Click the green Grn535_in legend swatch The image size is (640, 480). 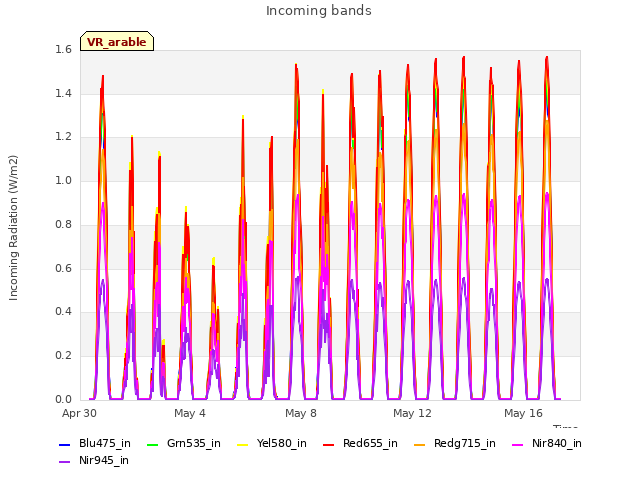[152, 444]
